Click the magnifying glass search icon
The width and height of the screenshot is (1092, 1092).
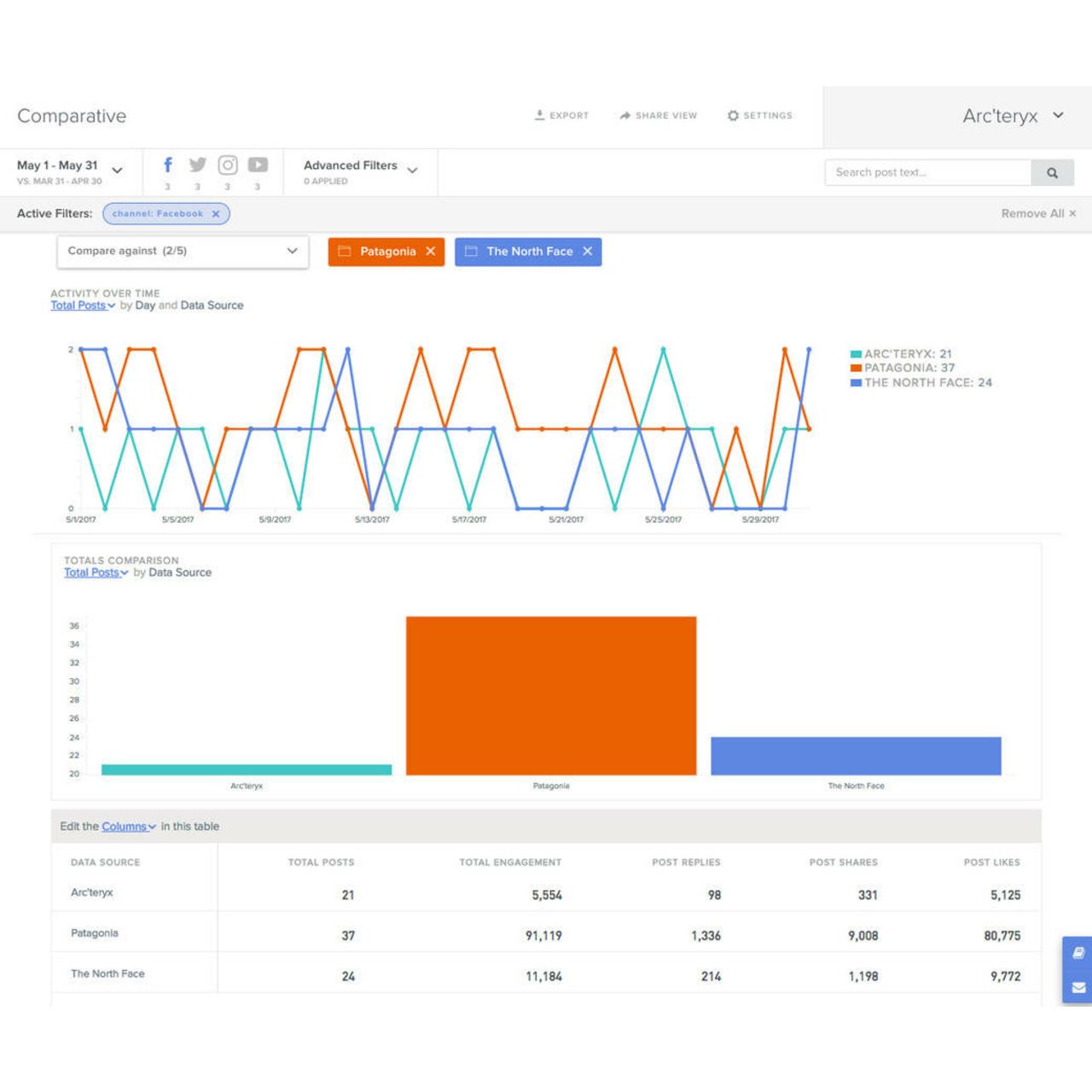point(1052,171)
